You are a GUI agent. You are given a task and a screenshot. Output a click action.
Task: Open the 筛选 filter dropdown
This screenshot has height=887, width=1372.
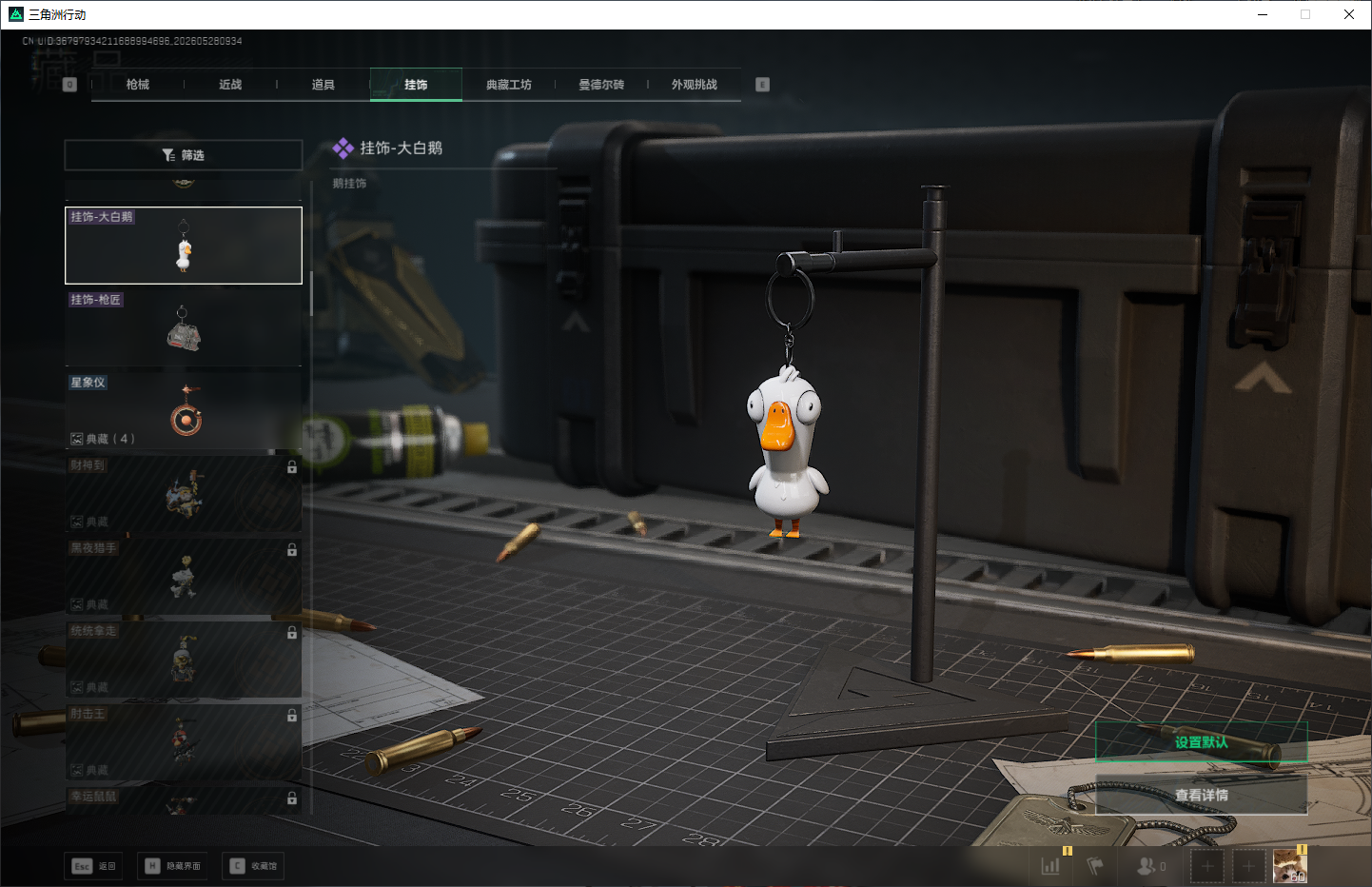tap(184, 155)
